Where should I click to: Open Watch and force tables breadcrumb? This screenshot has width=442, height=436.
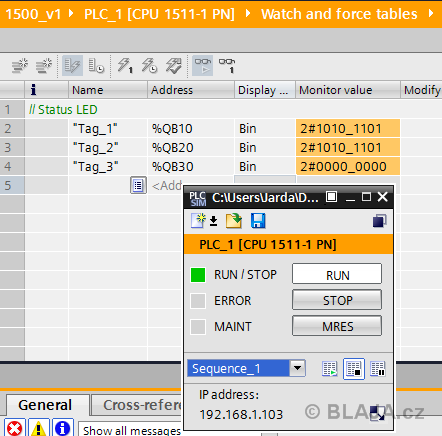point(339,14)
